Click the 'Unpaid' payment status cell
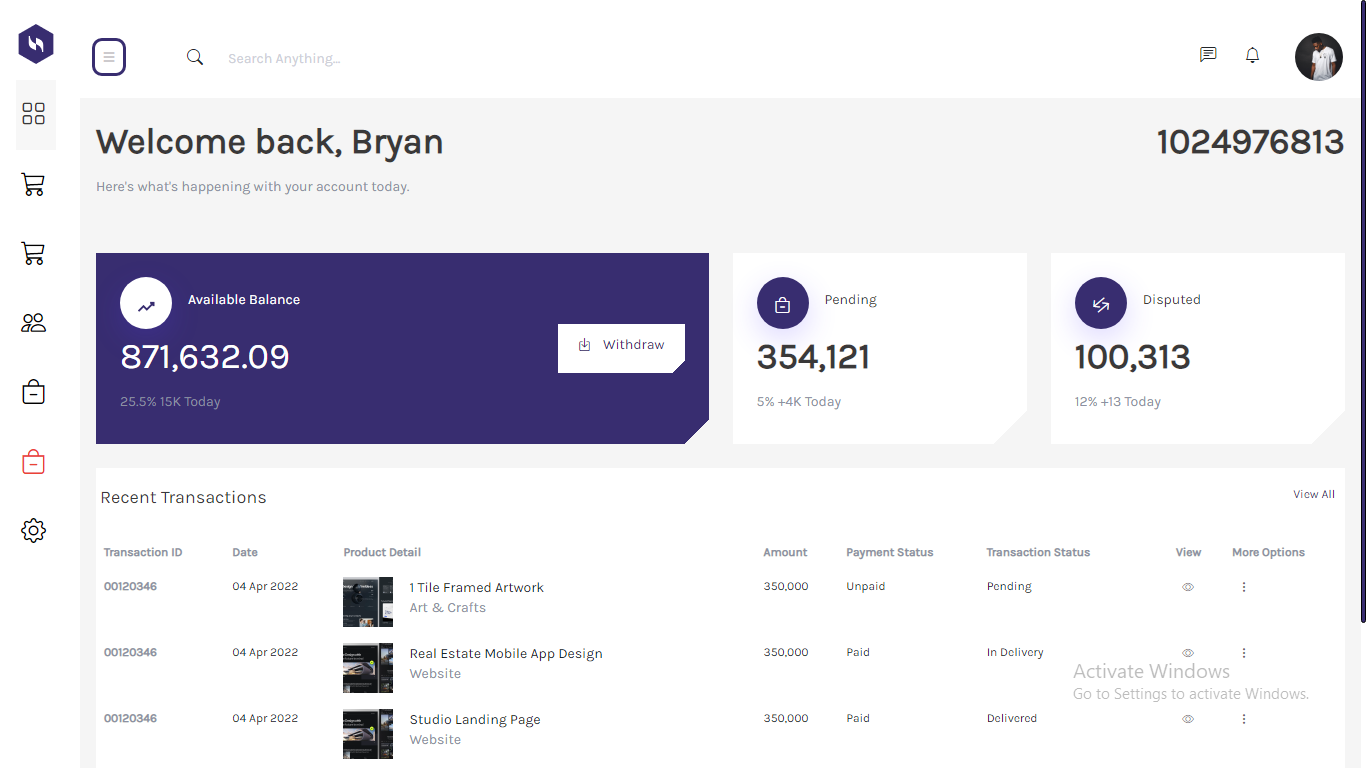Viewport: 1366px width, 768px height. pyautogui.click(x=866, y=586)
